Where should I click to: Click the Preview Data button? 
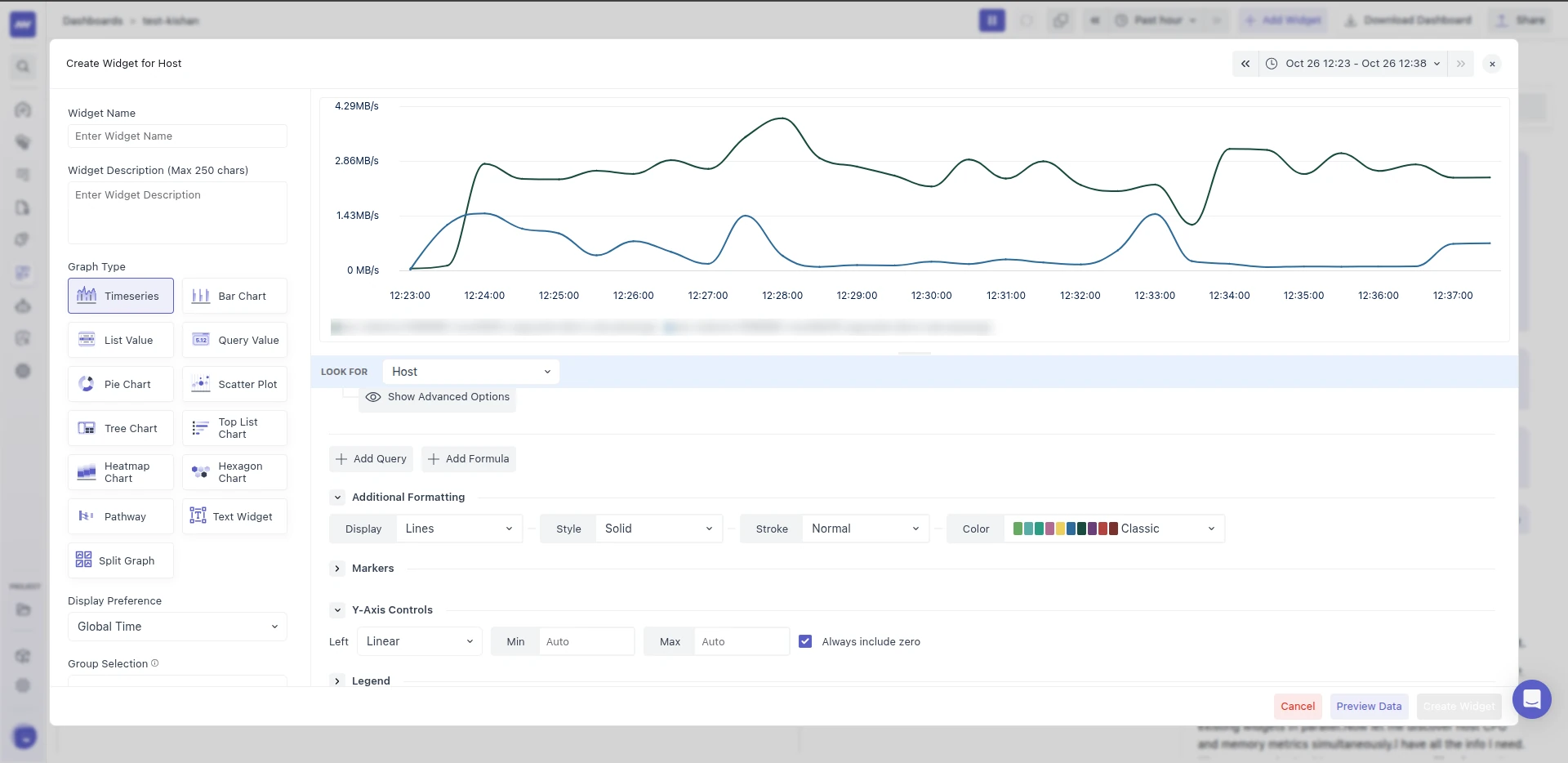1369,707
